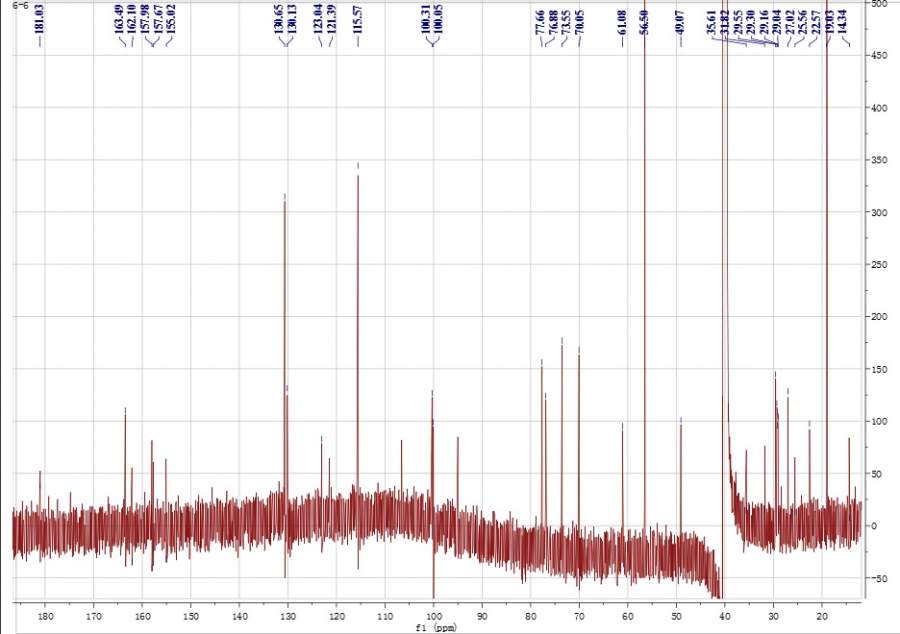This screenshot has height=634, width=900.
Task: Select the 130 tick on ppm axis
Action: tap(288, 617)
